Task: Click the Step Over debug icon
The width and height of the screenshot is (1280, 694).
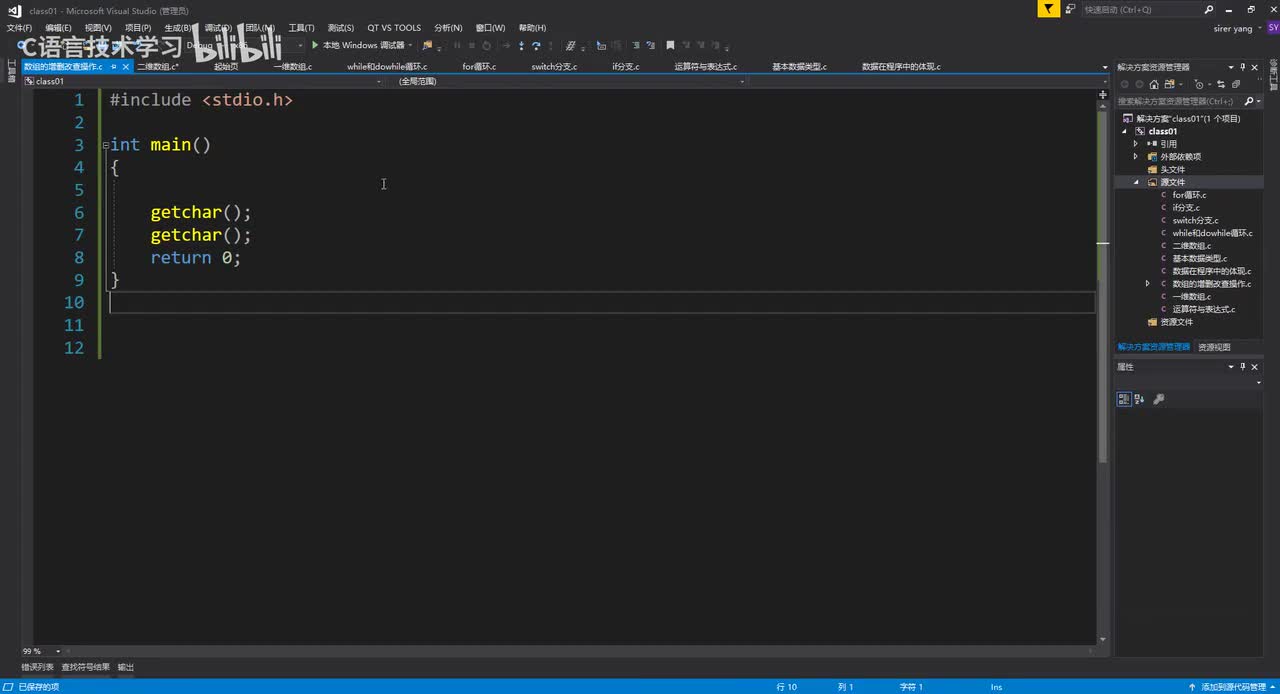Action: tap(536, 45)
